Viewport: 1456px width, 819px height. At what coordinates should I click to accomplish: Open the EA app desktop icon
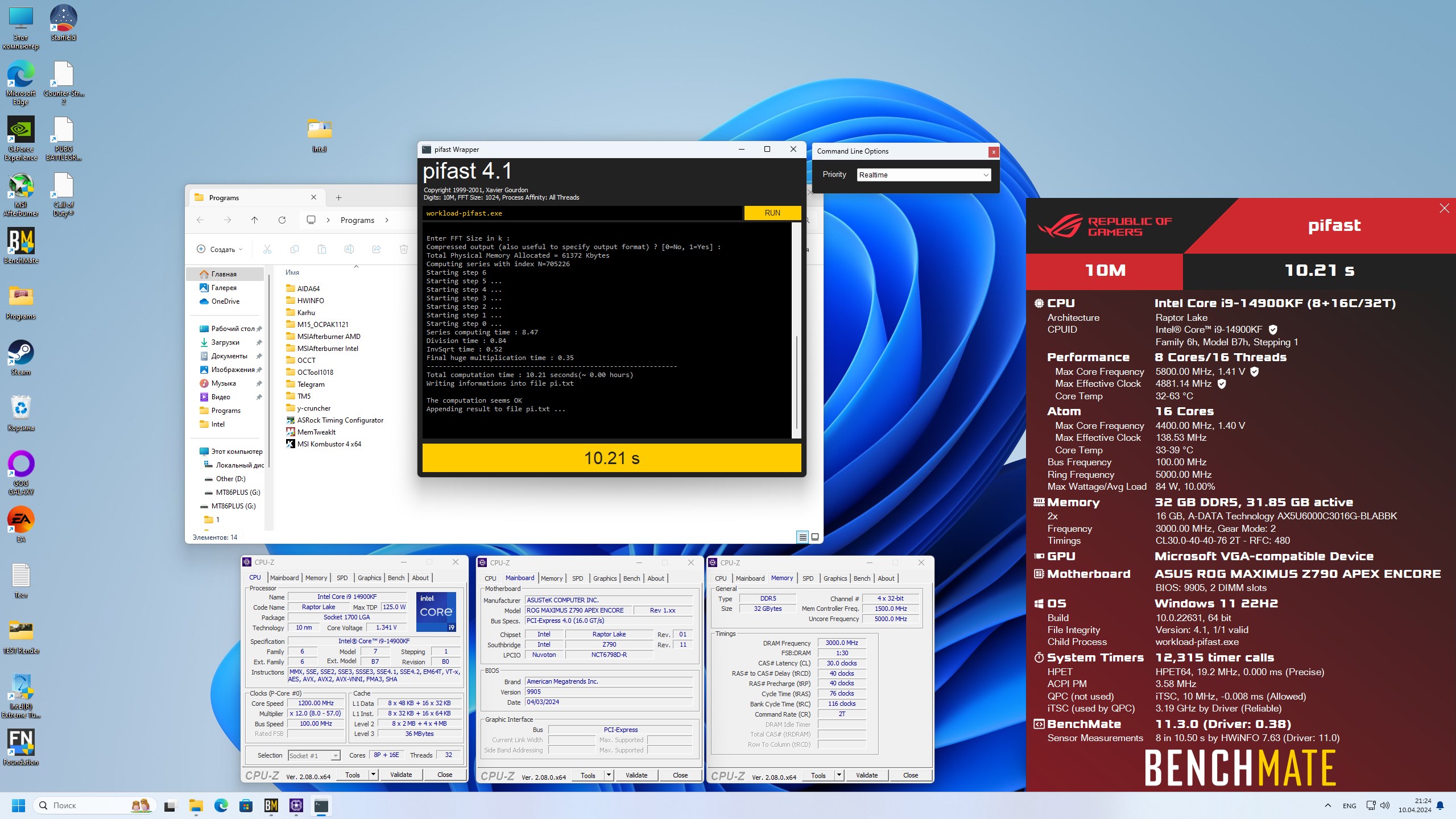click(20, 524)
